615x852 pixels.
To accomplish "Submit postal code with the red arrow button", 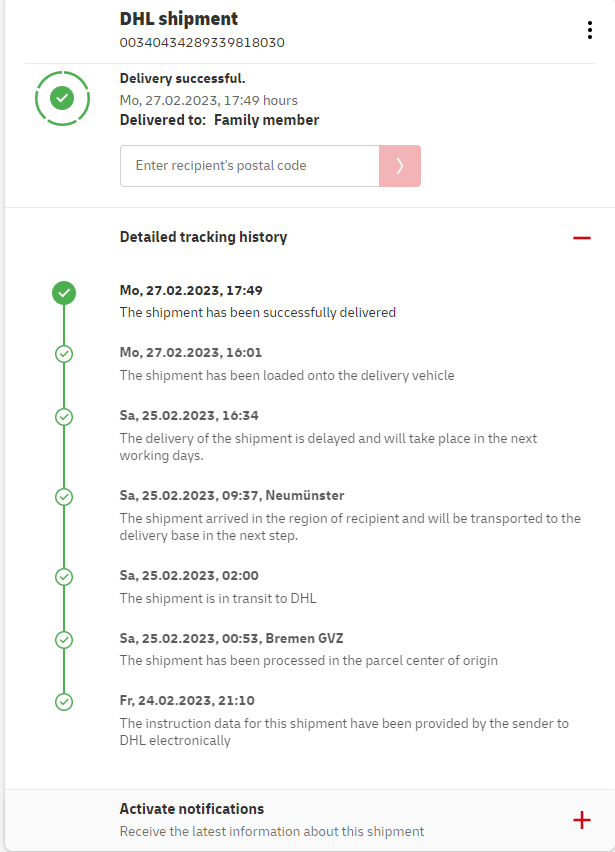I will (x=400, y=166).
